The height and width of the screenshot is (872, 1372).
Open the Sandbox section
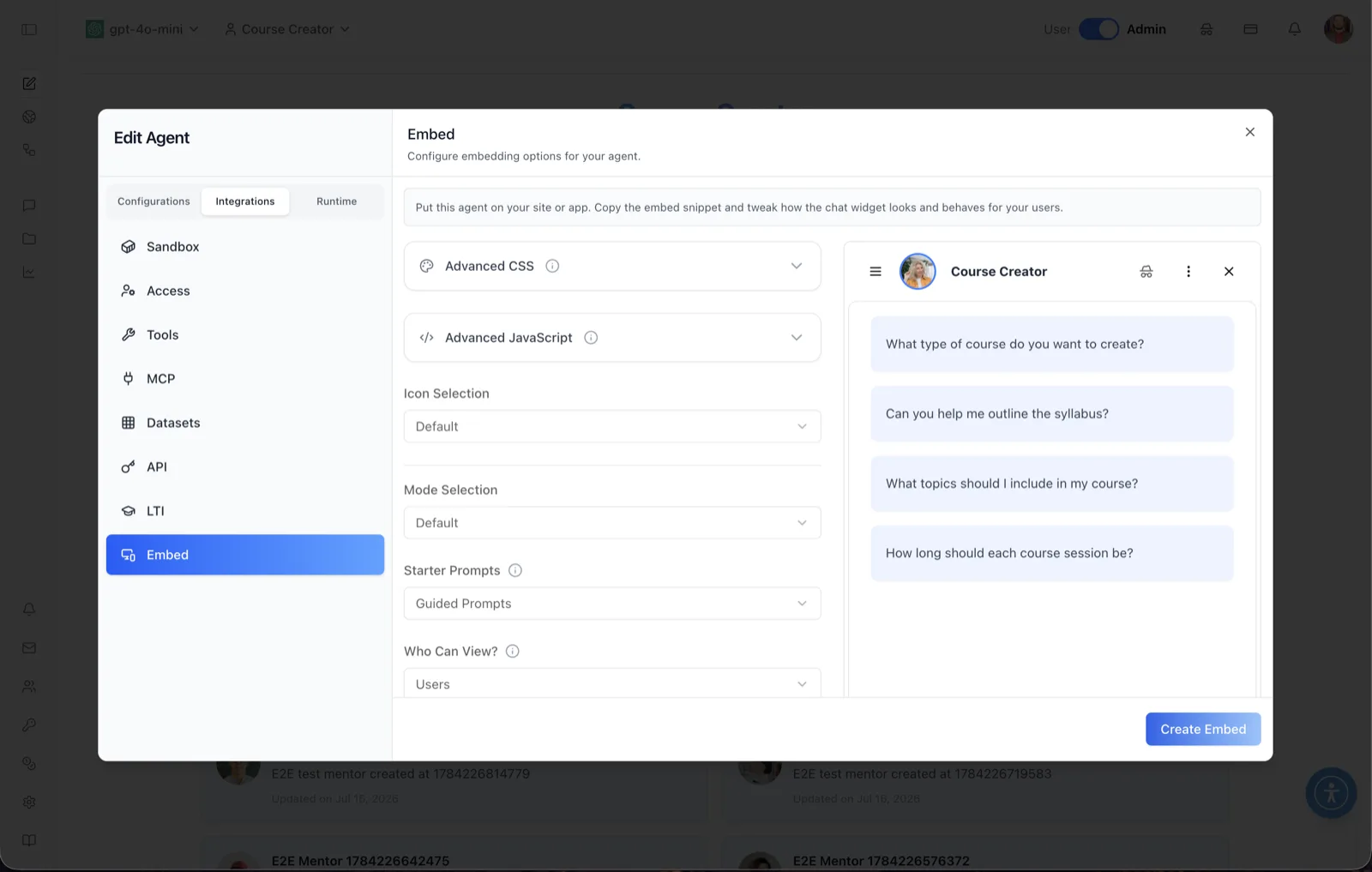[245, 247]
